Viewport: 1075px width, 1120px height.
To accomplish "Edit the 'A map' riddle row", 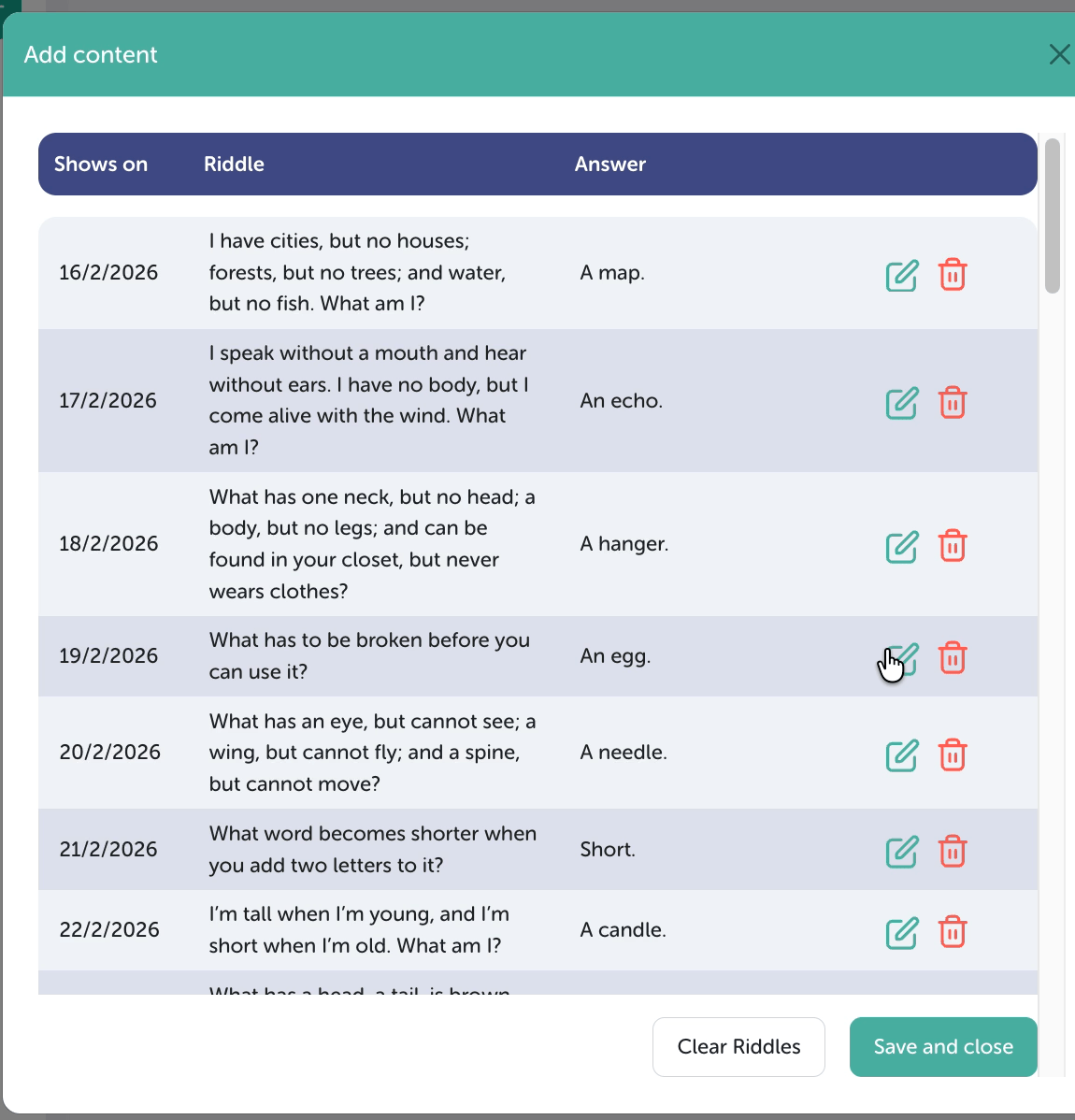I will pos(902,276).
